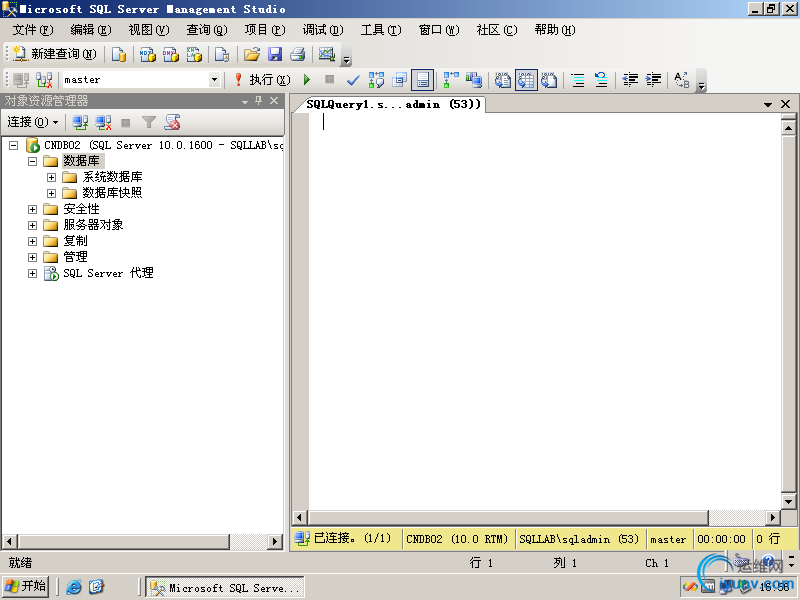Click the query editor vertical scrollbar up arrow
Screen dimensions: 800x600
point(788,128)
